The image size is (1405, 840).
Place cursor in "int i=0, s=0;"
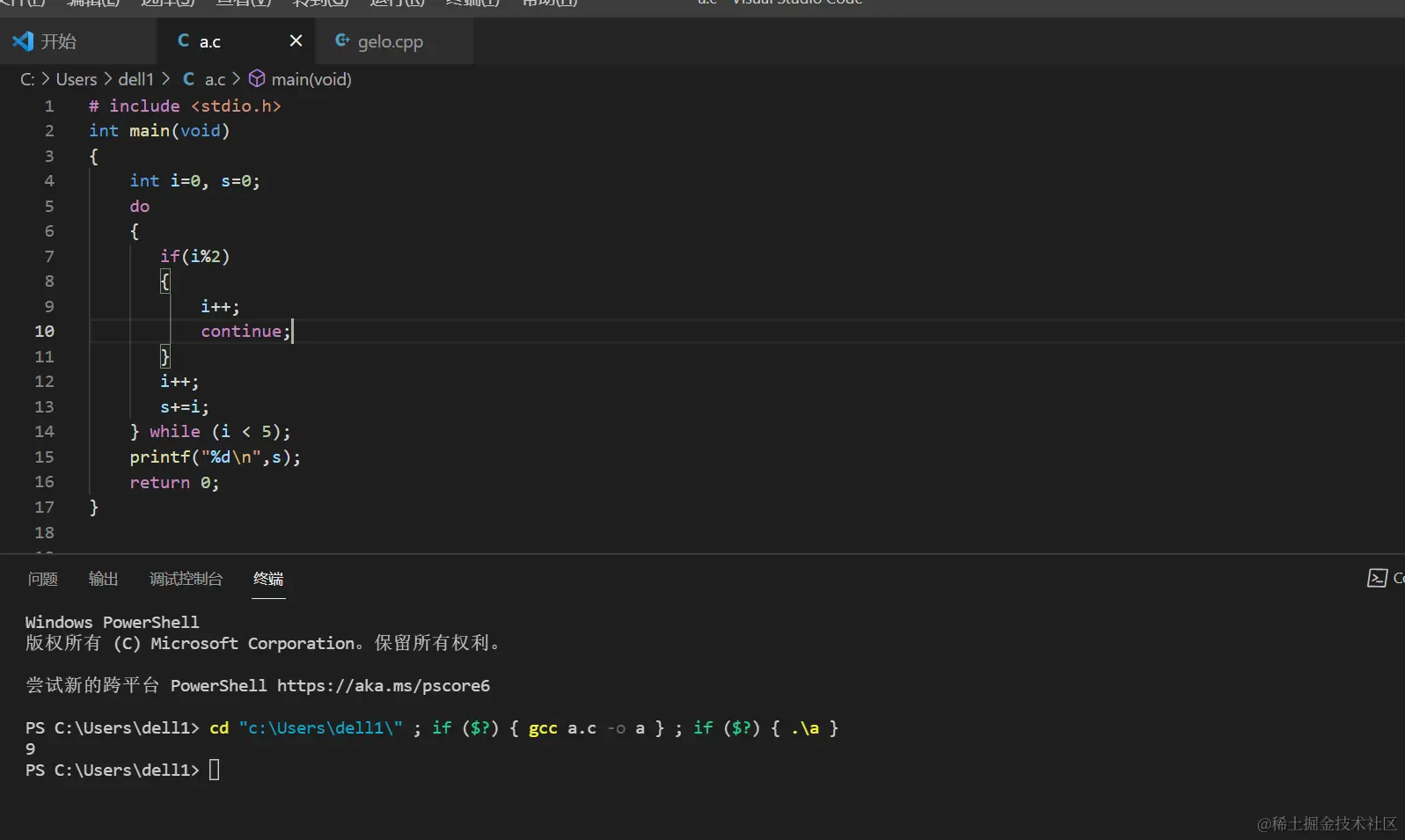(195, 180)
